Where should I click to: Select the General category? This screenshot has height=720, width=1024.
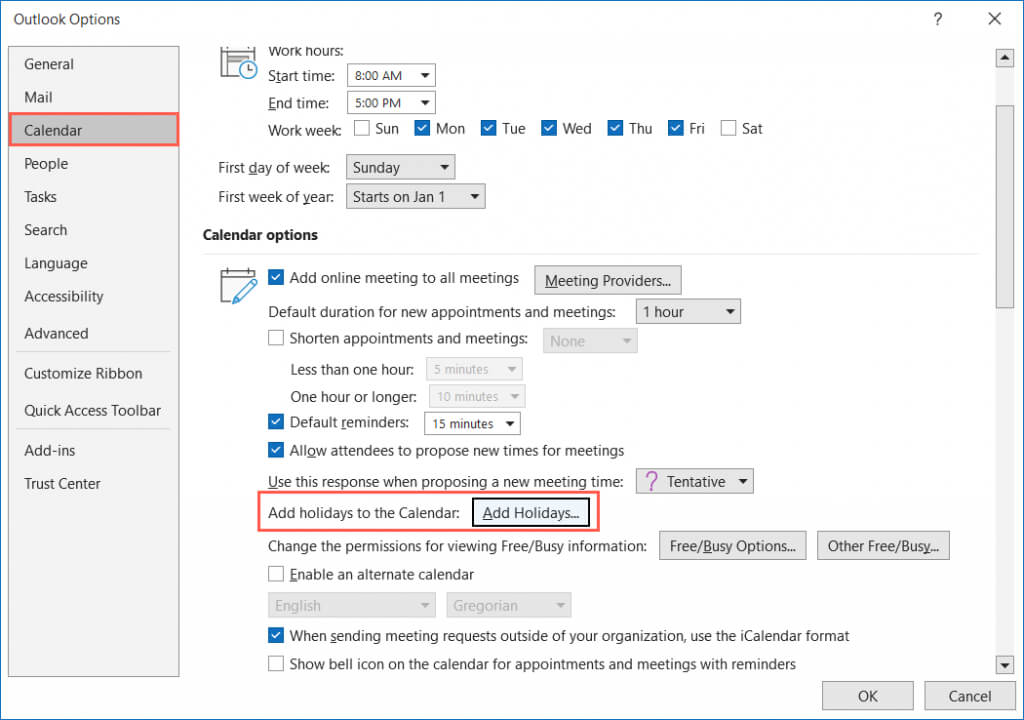point(93,64)
